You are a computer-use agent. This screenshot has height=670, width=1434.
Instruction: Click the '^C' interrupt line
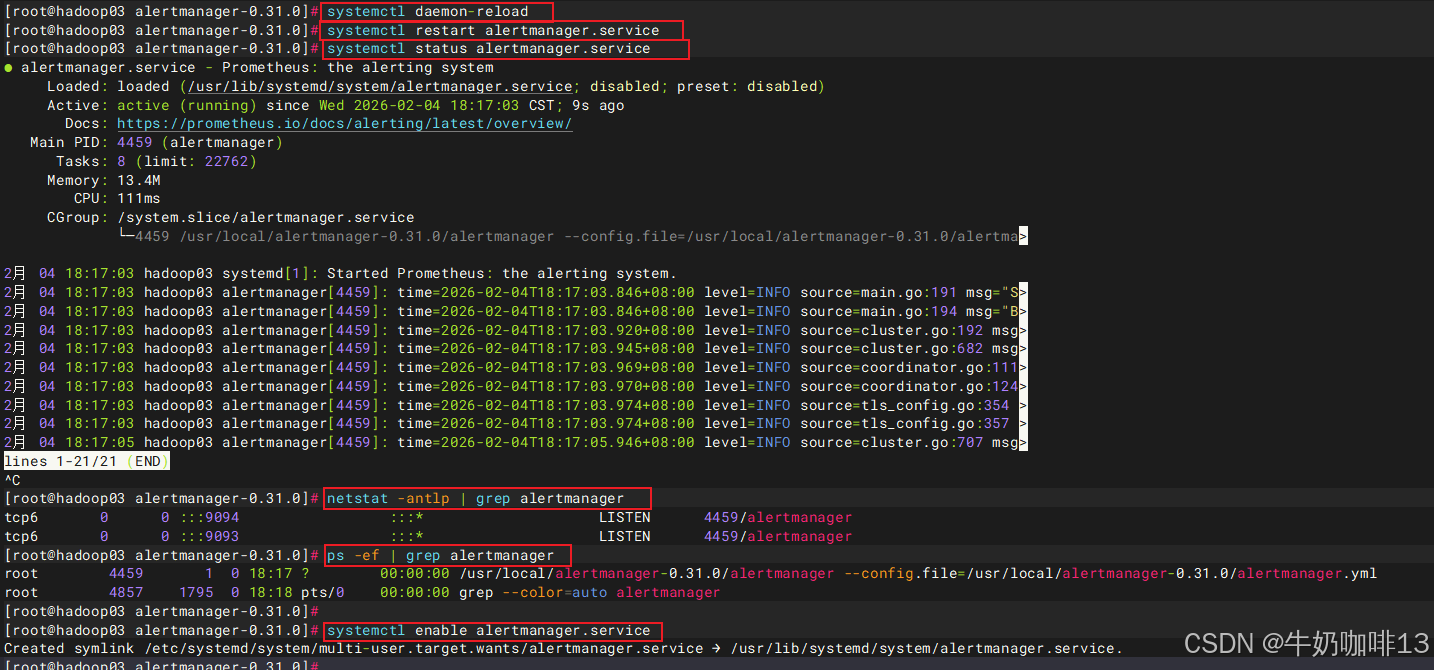click(13, 480)
